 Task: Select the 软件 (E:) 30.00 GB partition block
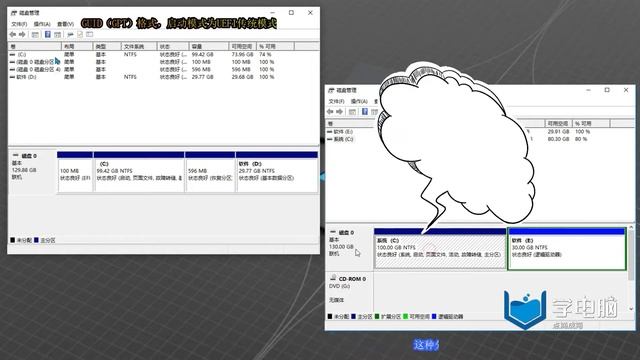567,249
